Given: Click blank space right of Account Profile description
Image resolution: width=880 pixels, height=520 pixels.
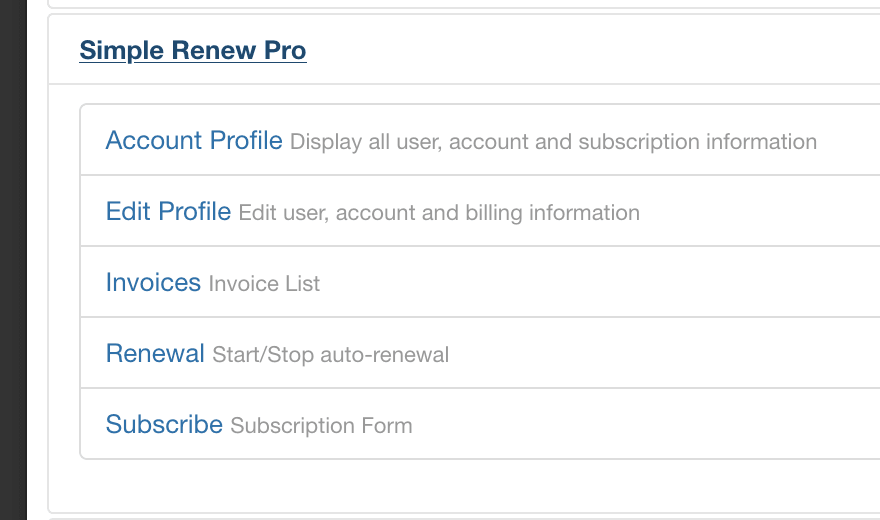Looking at the screenshot, I should [848, 142].
